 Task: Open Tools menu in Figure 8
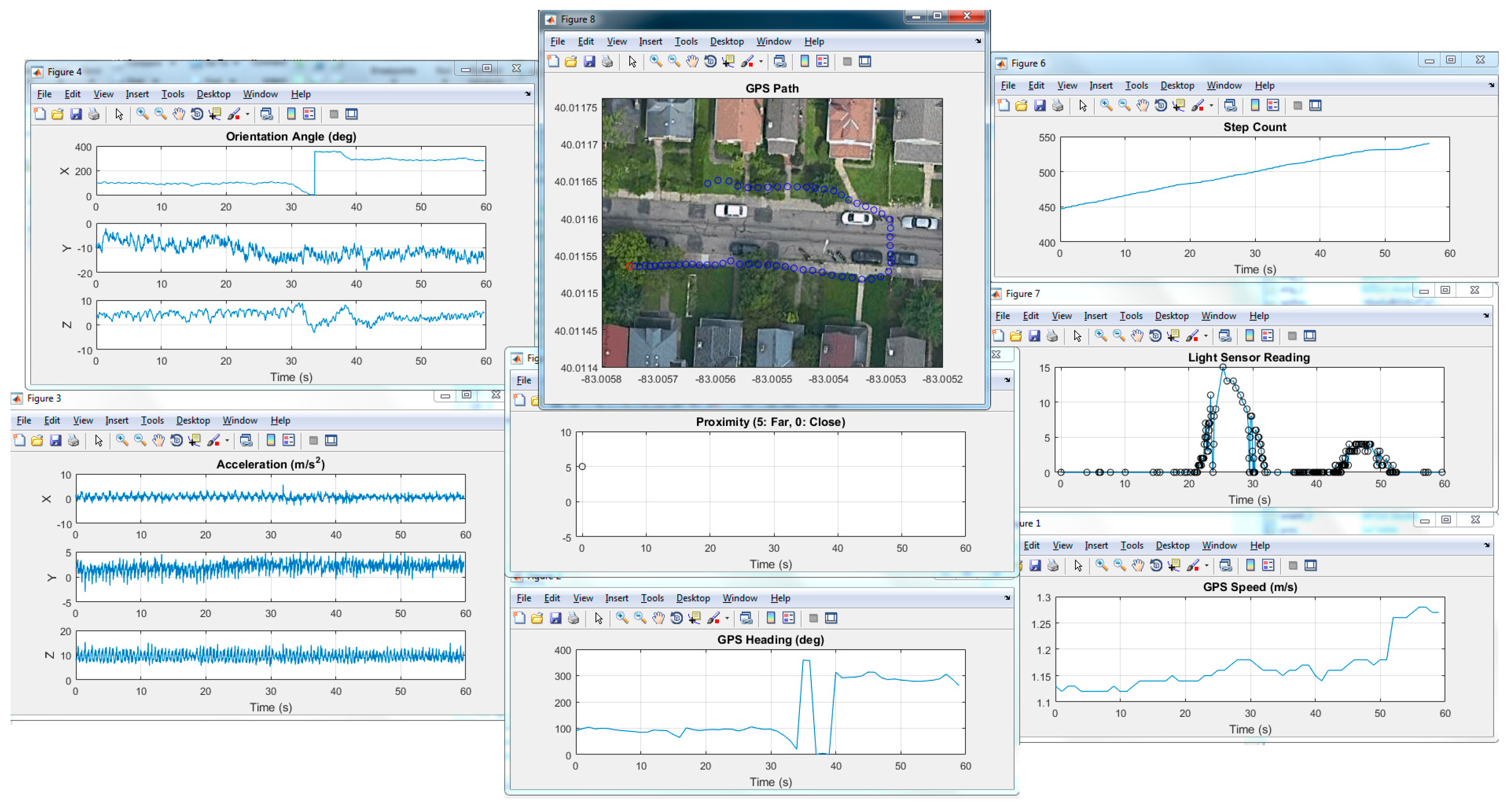tap(686, 41)
